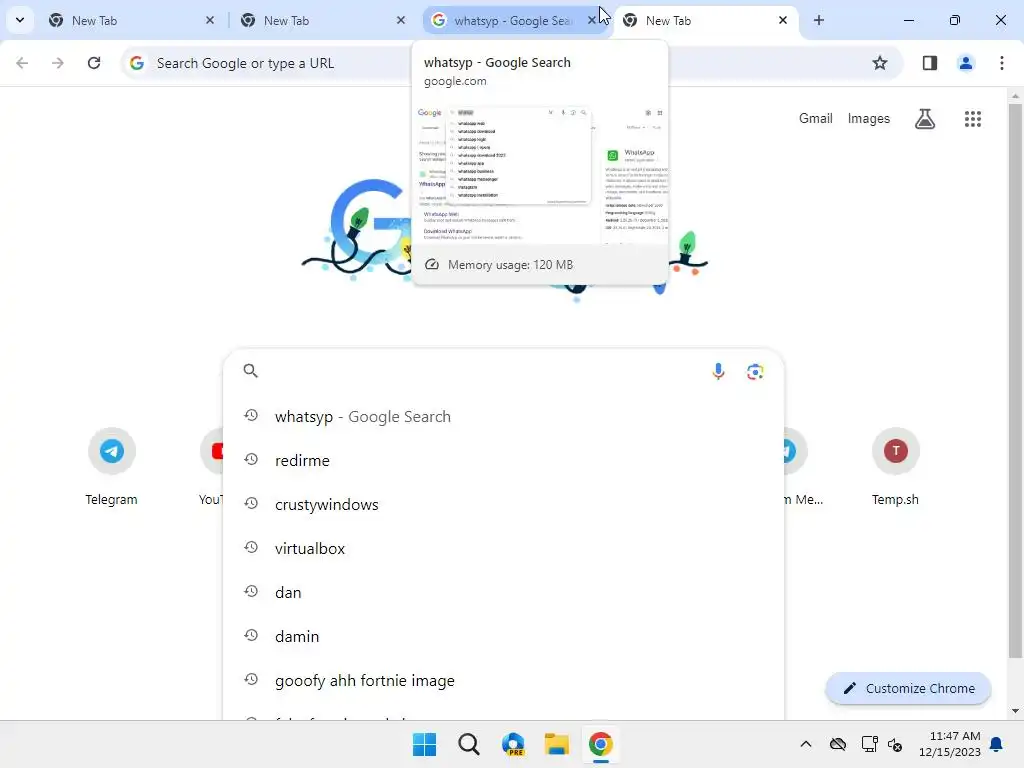Screen dimensions: 1024x768
Task: Close the second New Tab
Action: click(x=401, y=20)
